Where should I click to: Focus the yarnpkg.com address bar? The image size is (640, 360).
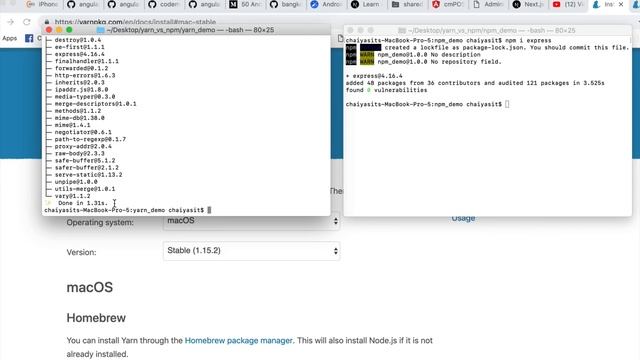point(135,22)
